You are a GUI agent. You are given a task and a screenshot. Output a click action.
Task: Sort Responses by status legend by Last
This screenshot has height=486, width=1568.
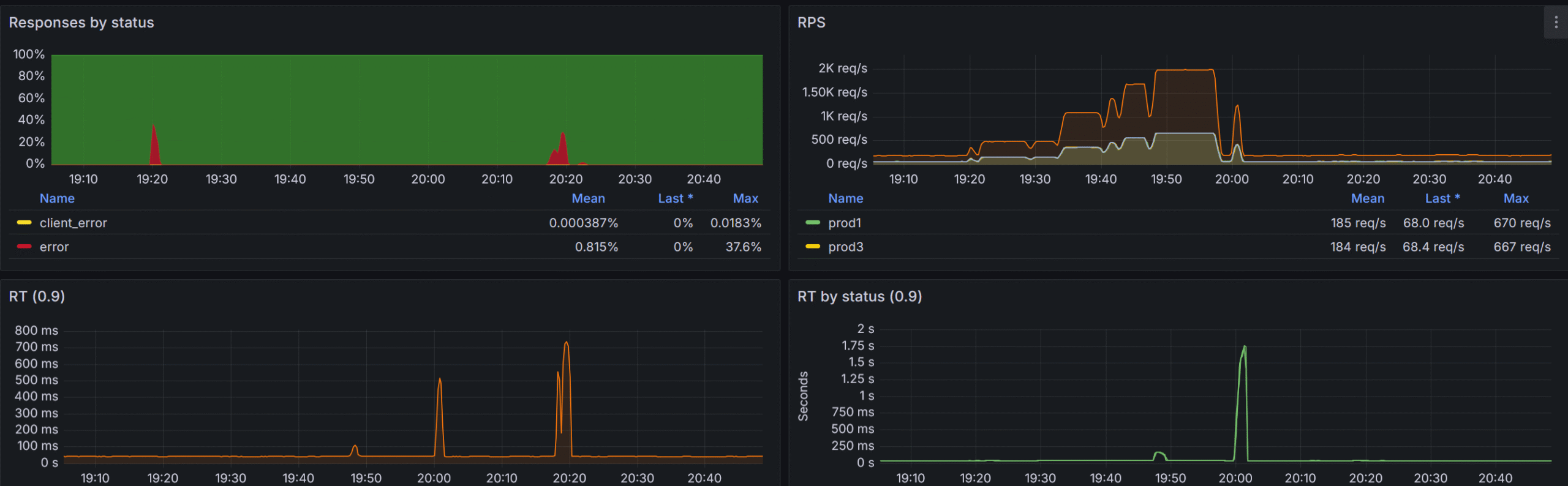point(674,198)
